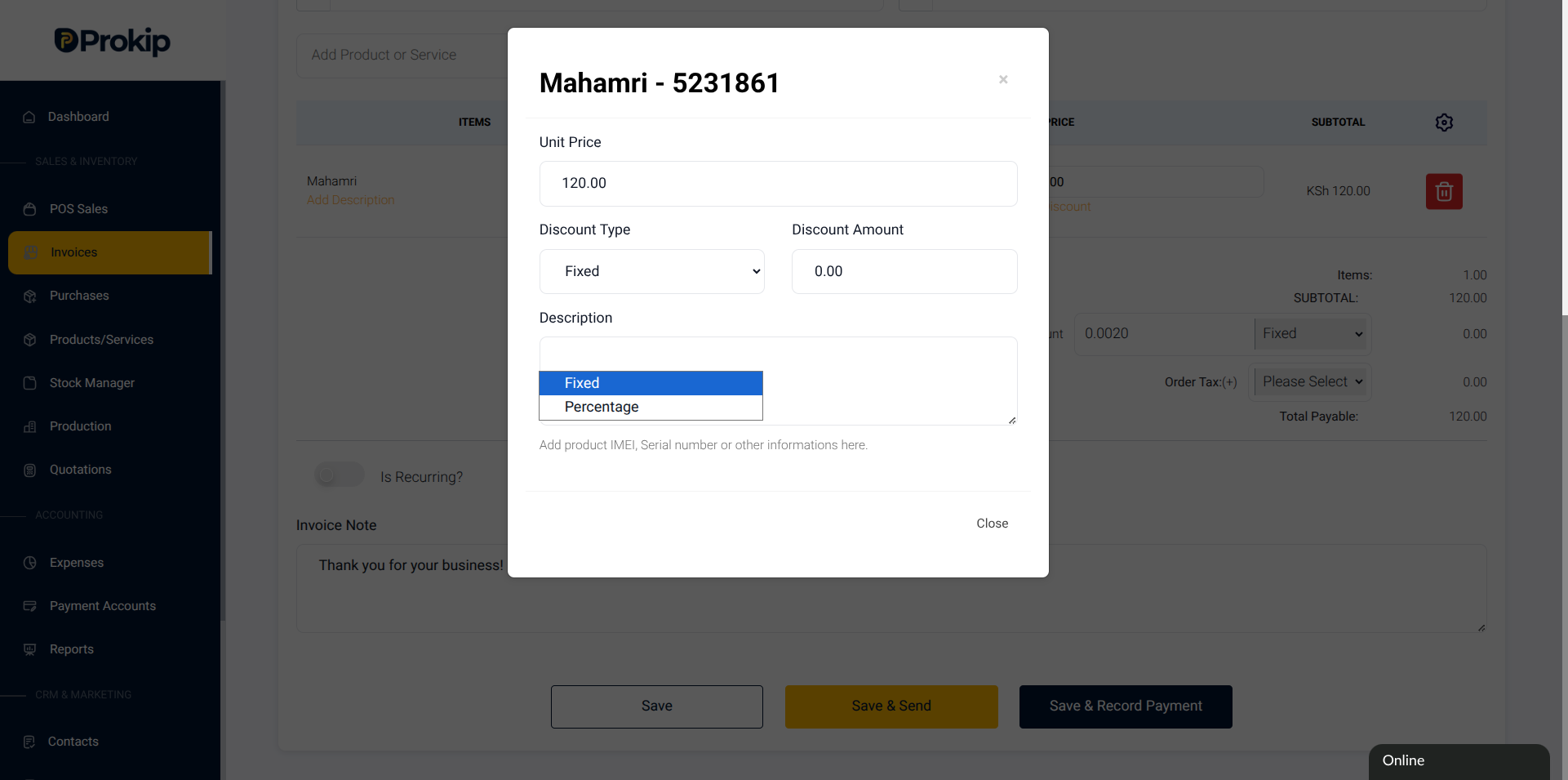1568x780 pixels.
Task: Expand the Order Tax Please Select dropdown
Action: pyautogui.click(x=1312, y=381)
